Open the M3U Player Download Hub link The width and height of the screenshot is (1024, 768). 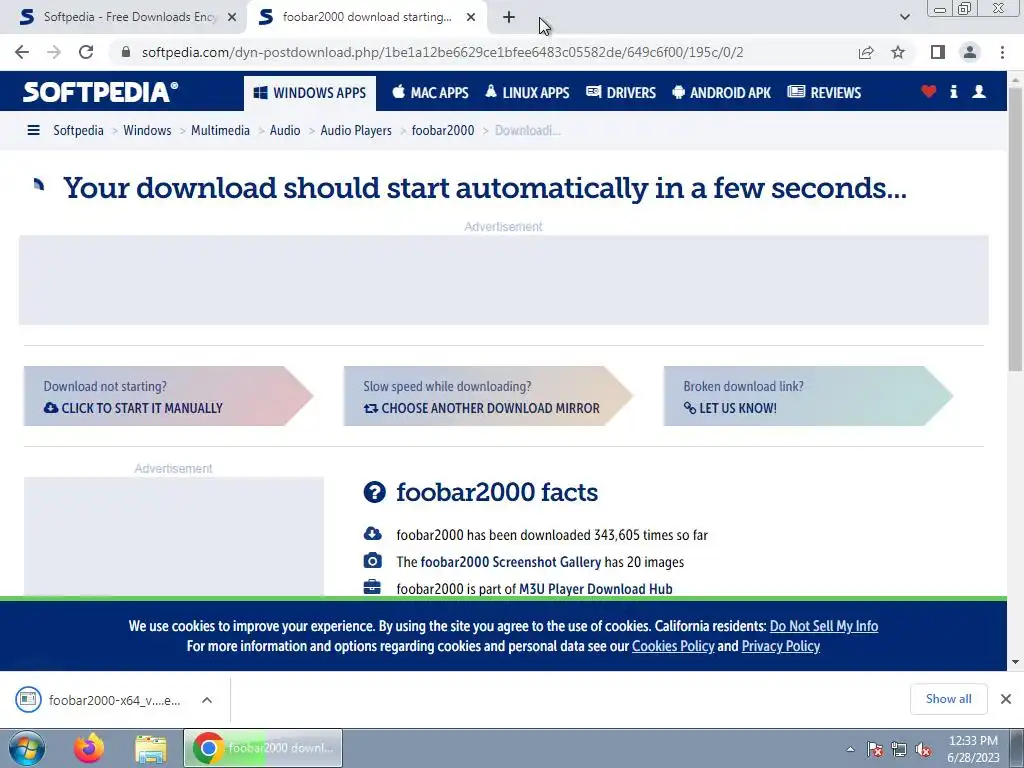(596, 589)
